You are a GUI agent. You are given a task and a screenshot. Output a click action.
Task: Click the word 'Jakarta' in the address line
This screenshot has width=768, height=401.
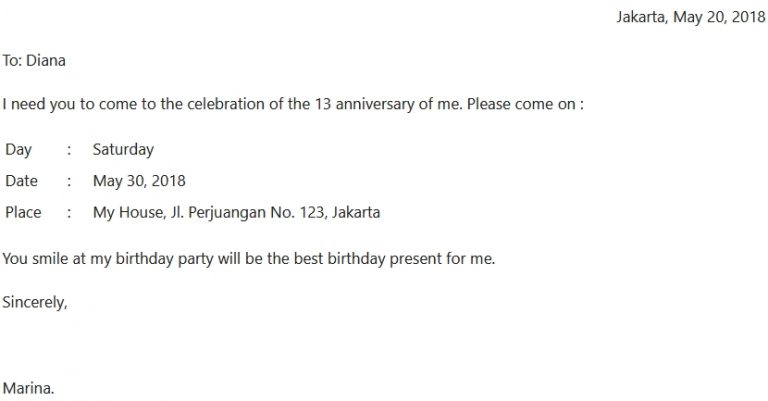coord(356,212)
